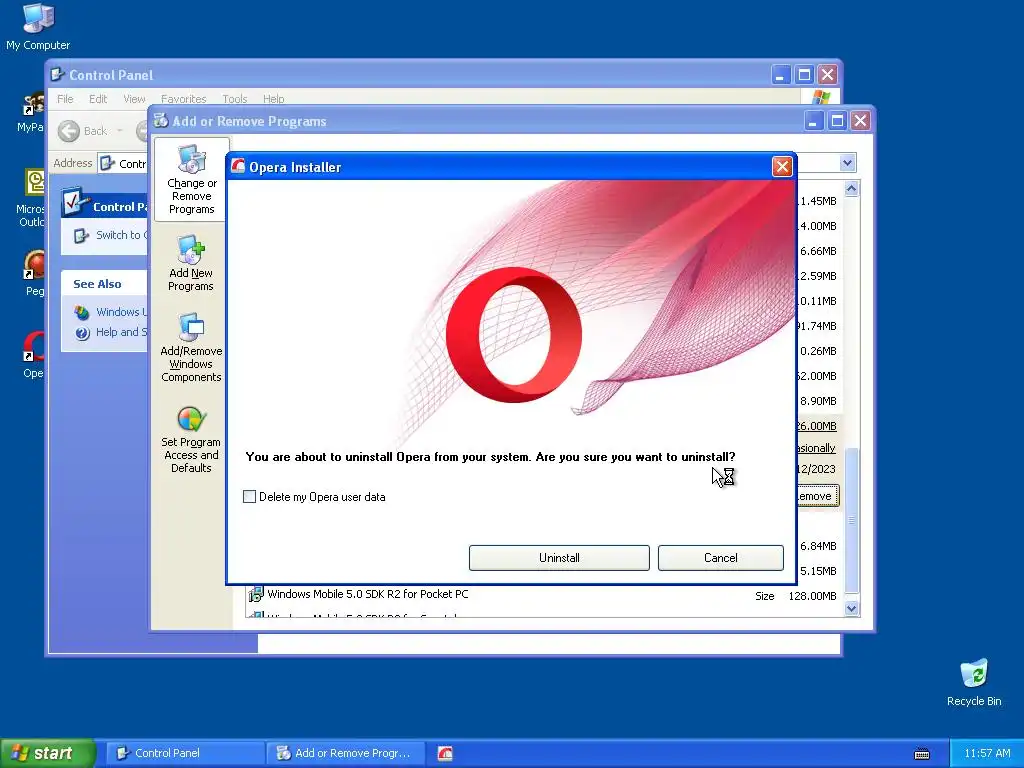The image size is (1024, 768).
Task: Minimize the Control Panel window
Action: click(x=780, y=74)
